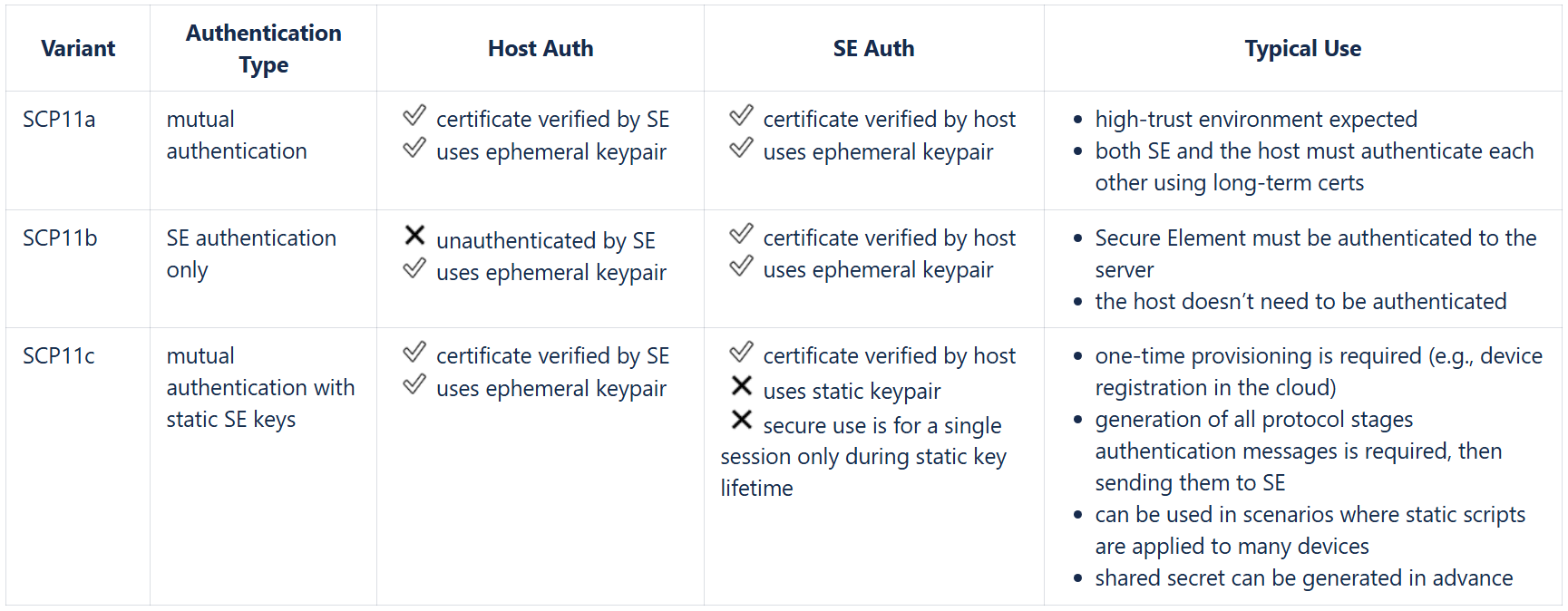
Task: Click the X mark beside 'uses static keypair'
Action: point(742,386)
